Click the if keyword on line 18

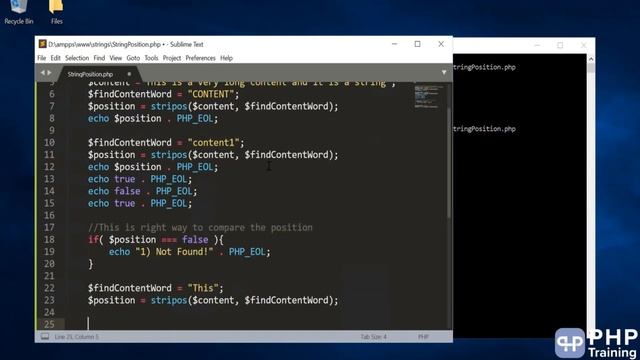[93, 240]
